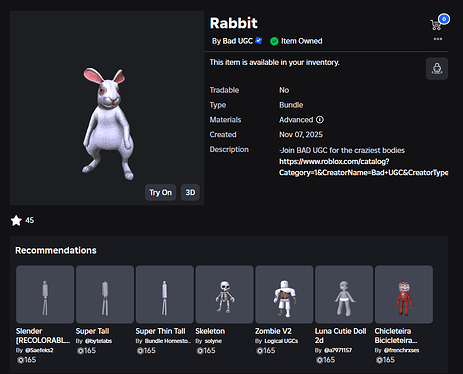The width and height of the screenshot is (463, 374).
Task: Click the Zombie V2 item title
Action: coord(273,331)
